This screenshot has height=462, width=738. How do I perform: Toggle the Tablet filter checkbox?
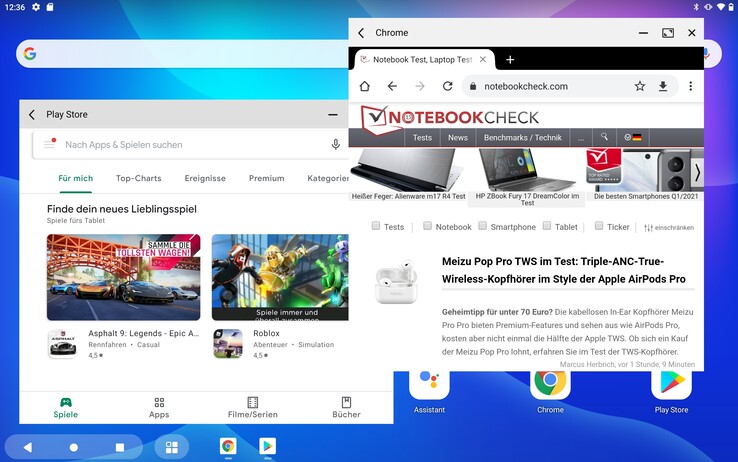coord(547,226)
